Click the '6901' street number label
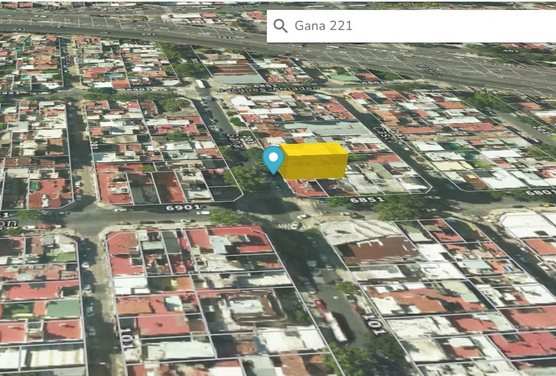 [x=183, y=208]
